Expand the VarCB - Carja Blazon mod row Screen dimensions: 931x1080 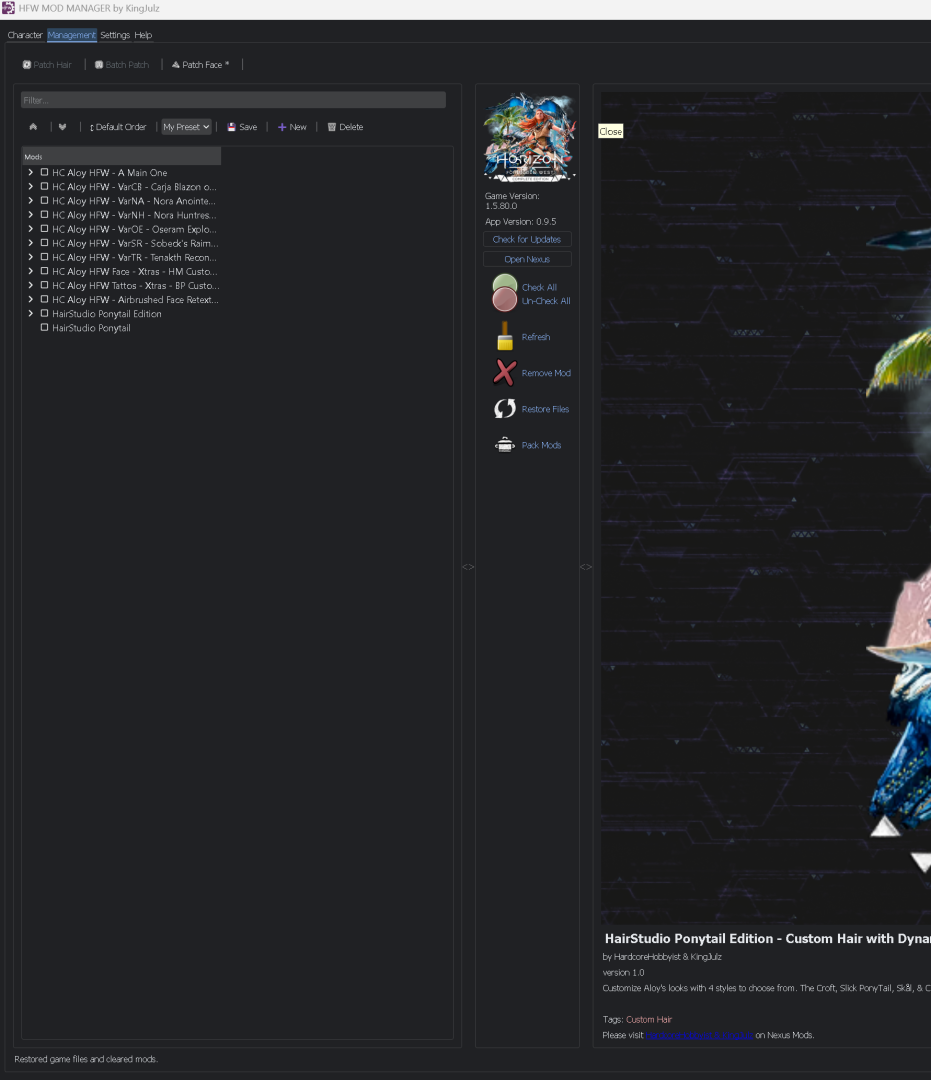pos(31,187)
